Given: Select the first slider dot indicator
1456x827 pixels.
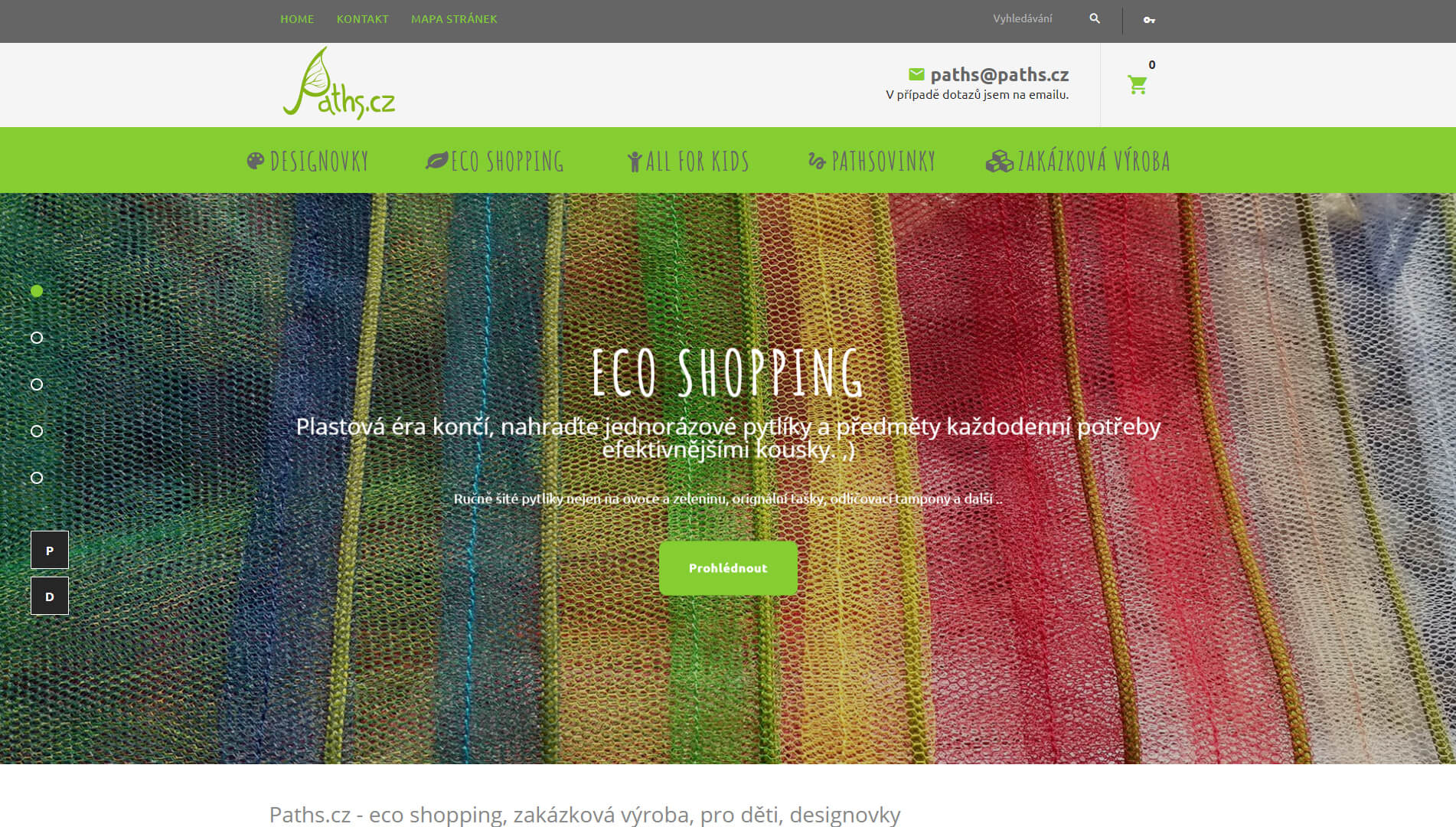Looking at the screenshot, I should [37, 291].
